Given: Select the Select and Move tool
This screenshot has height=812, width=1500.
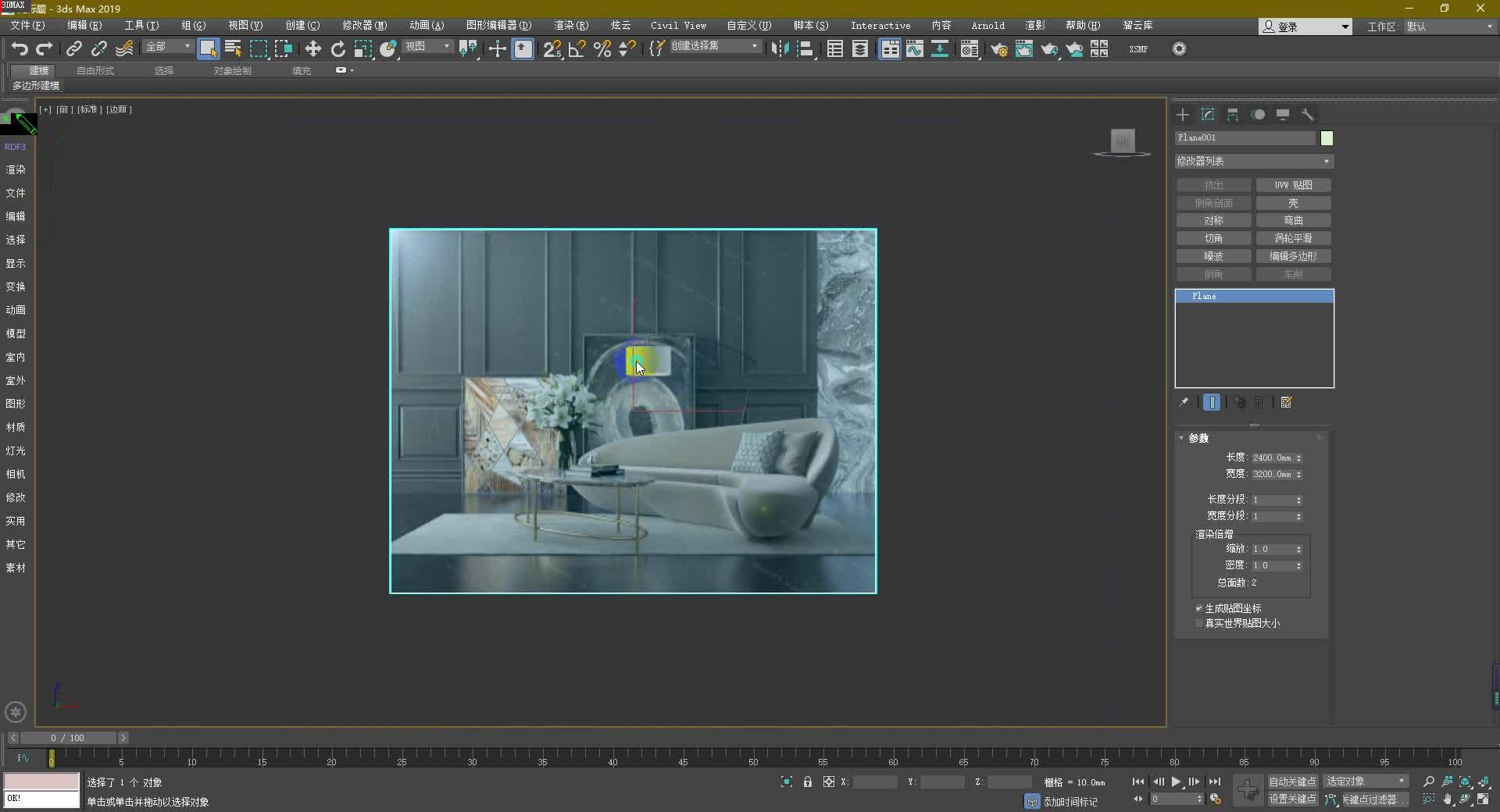Looking at the screenshot, I should (x=312, y=48).
